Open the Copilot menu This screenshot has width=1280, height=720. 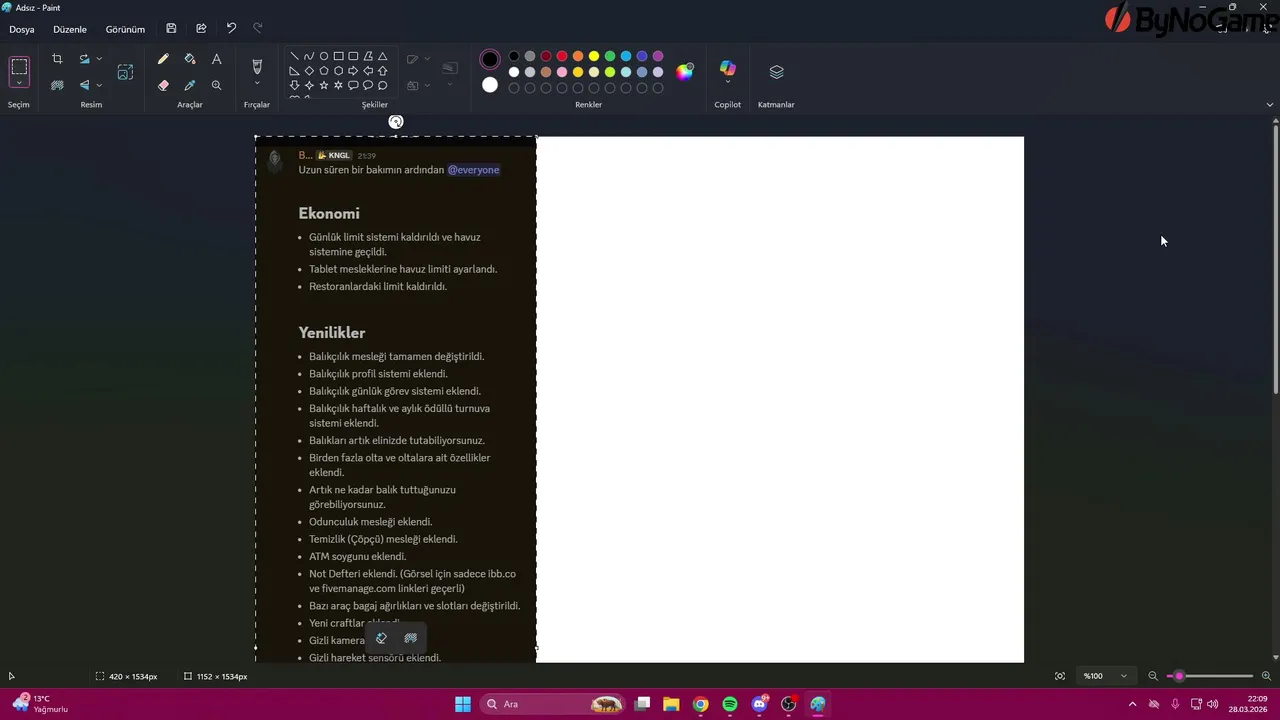coord(728,72)
